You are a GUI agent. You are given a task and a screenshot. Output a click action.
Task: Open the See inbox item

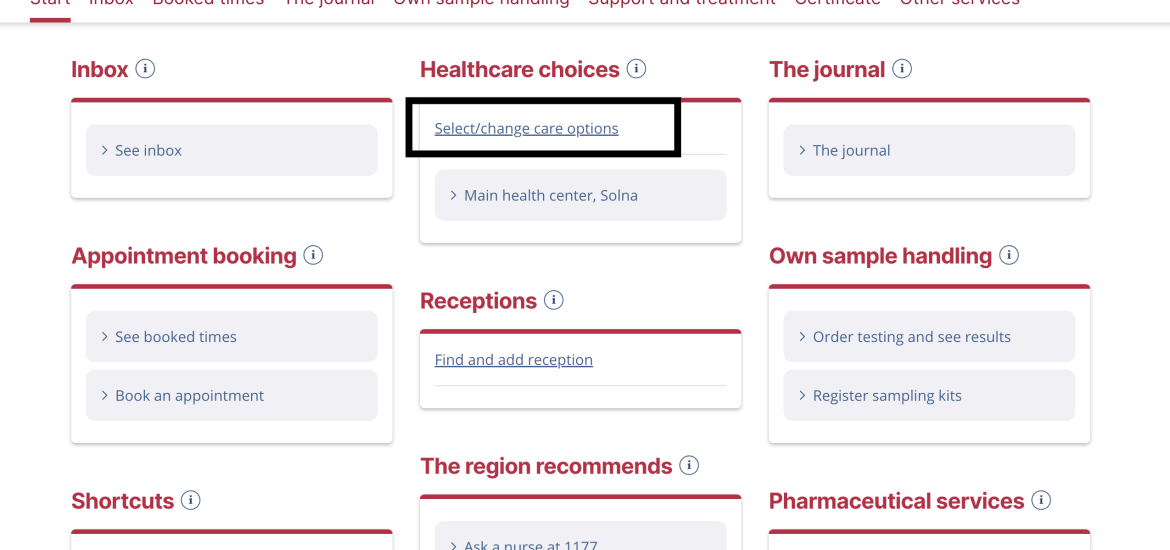click(231, 150)
